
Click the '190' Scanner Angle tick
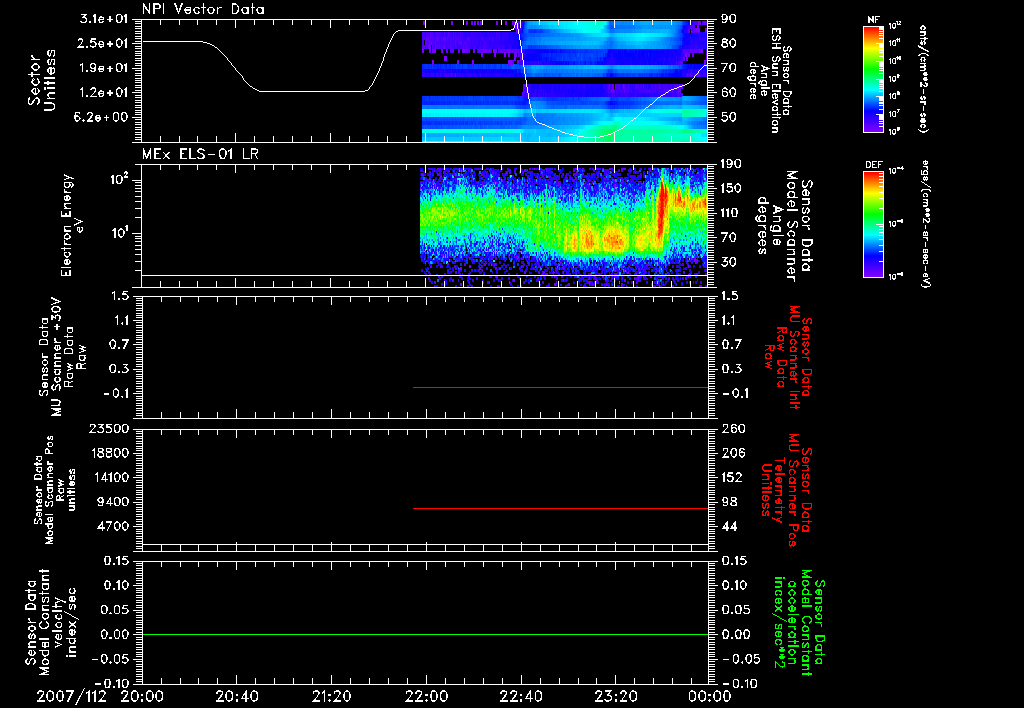[732, 164]
